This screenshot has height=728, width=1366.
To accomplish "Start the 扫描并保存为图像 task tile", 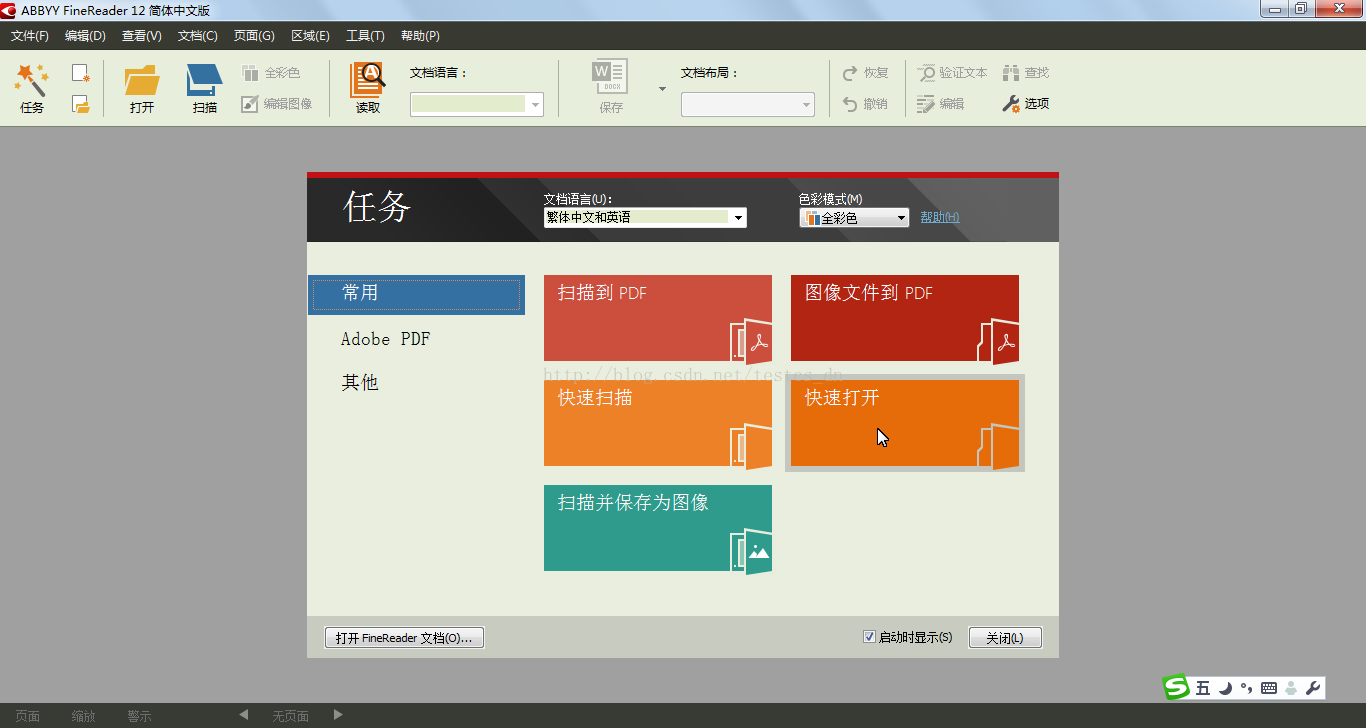I will click(x=658, y=528).
